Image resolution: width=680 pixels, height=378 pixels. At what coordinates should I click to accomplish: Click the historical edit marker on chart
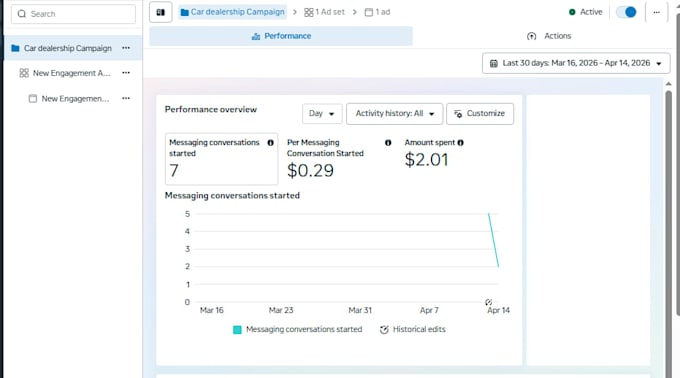tap(489, 302)
